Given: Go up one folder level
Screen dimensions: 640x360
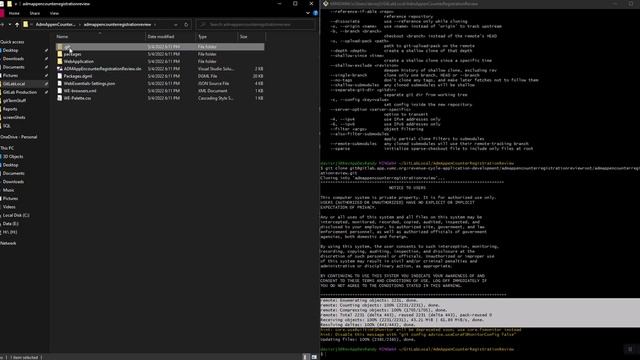Looking at the screenshot, I should [17, 24].
